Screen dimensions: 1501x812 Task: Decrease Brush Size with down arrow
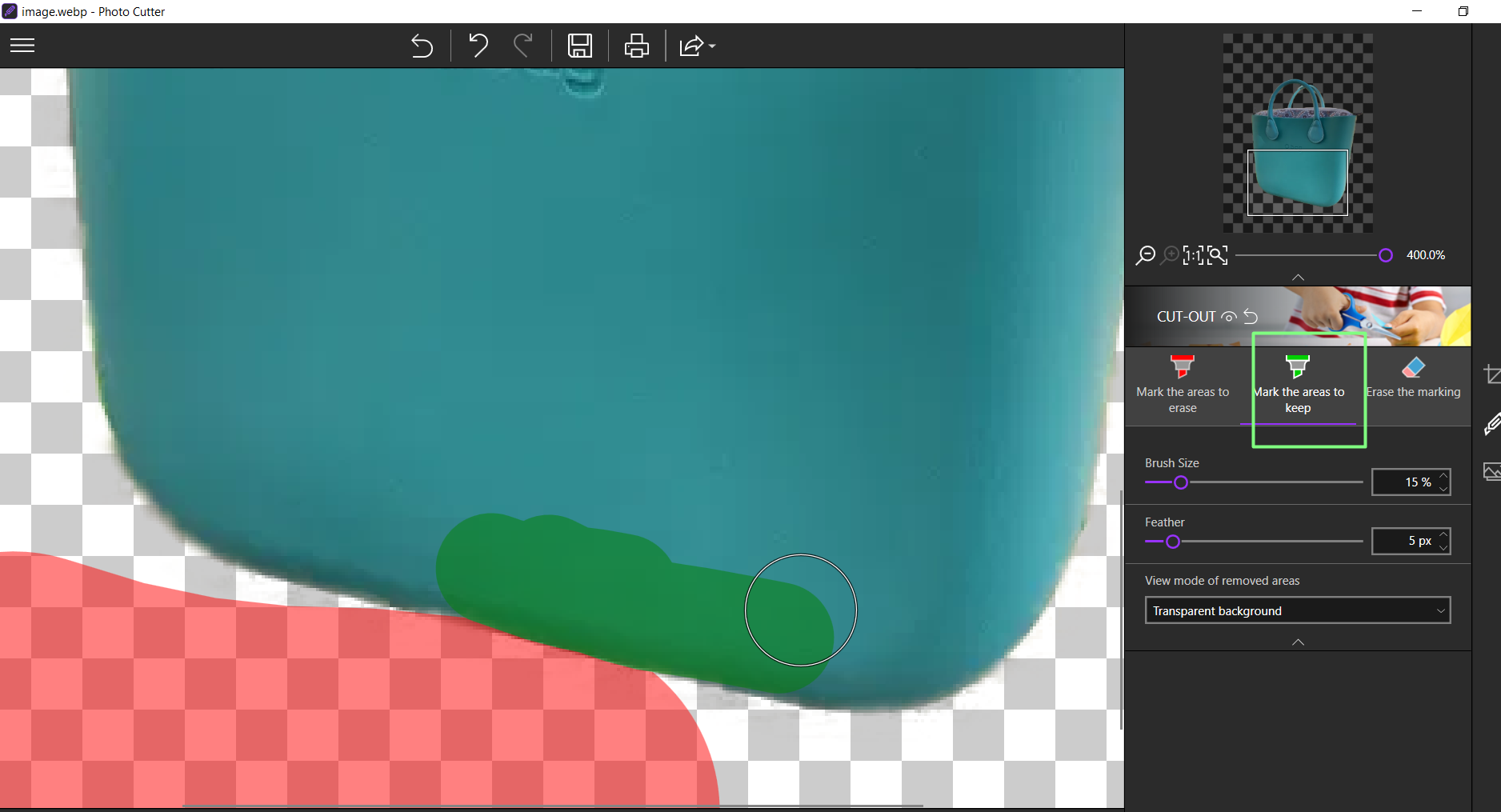click(x=1443, y=488)
